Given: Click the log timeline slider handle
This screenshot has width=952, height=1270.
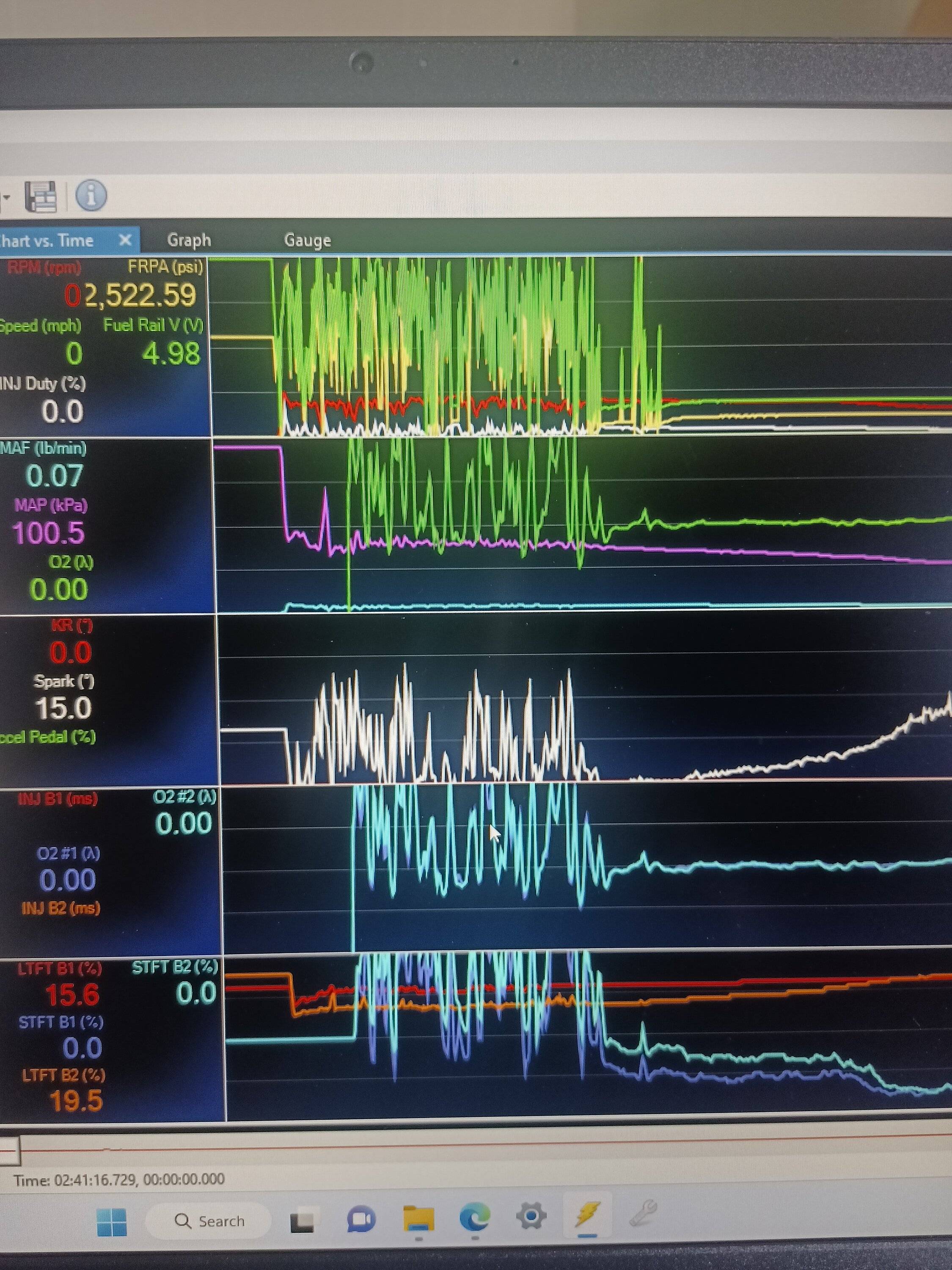Looking at the screenshot, I should click(x=10, y=1150).
